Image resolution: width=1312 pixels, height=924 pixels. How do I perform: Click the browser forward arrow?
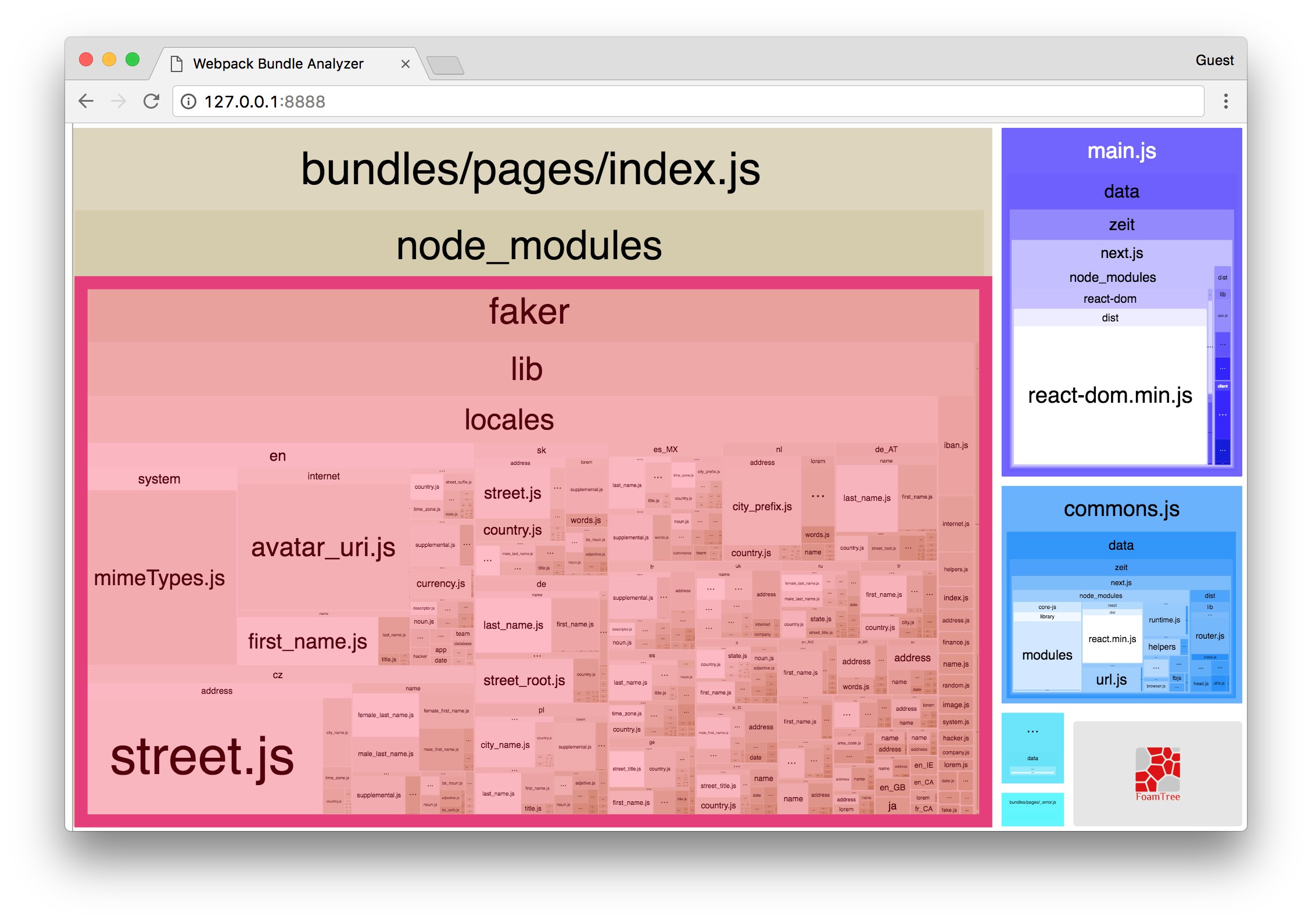pyautogui.click(x=119, y=101)
